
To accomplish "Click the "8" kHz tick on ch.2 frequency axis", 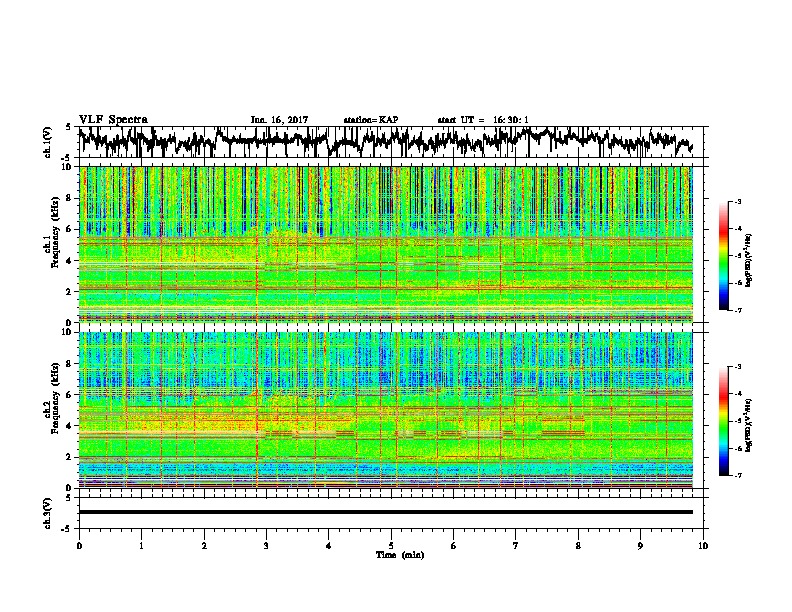I will tap(70, 364).
